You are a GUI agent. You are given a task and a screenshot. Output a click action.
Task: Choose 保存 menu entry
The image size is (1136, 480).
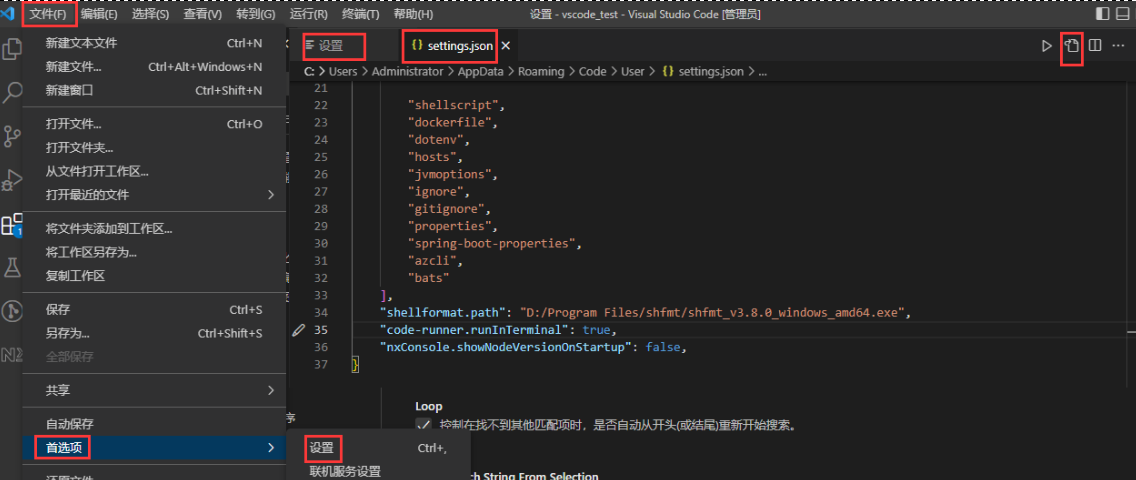point(154,310)
